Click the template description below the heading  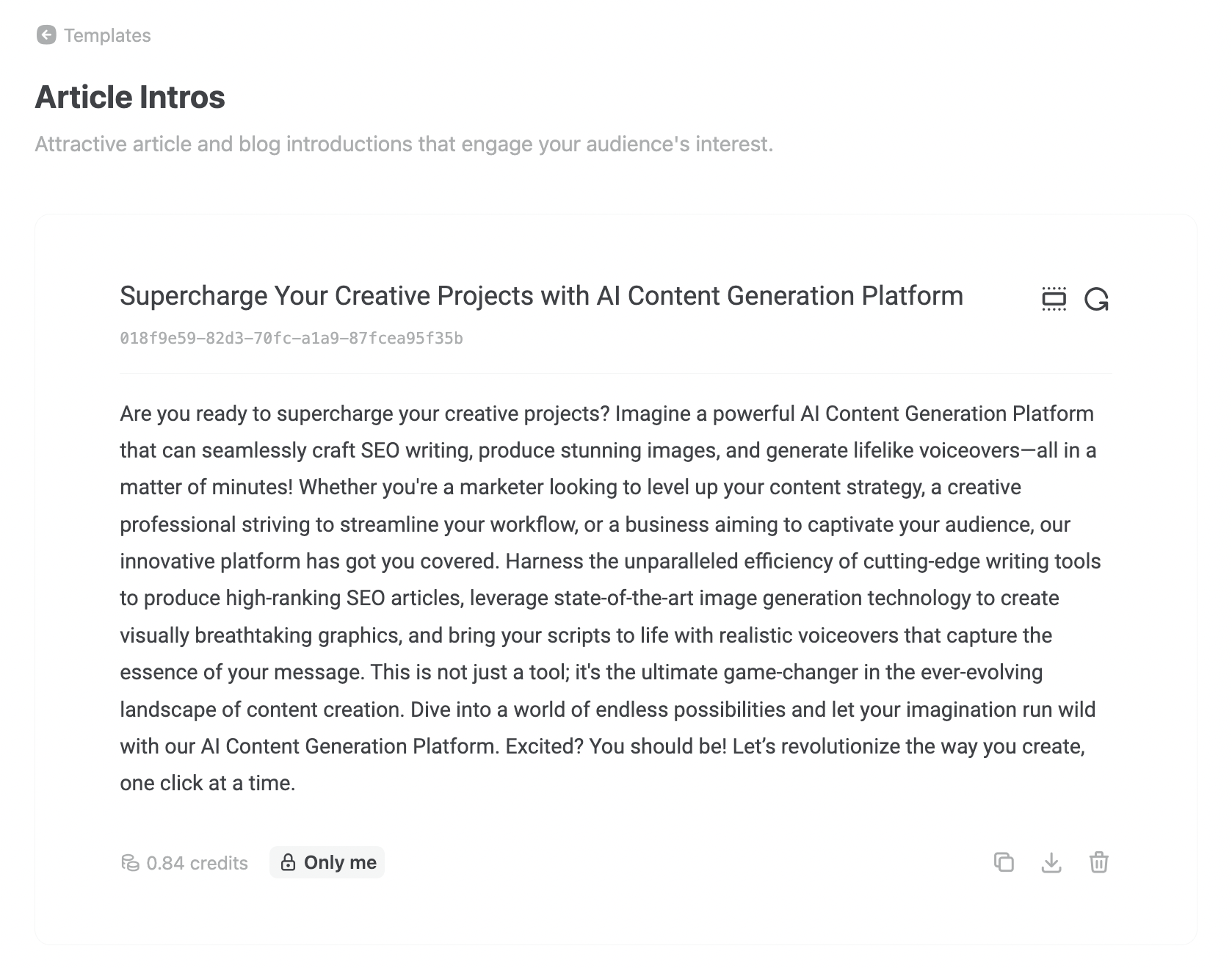404,144
